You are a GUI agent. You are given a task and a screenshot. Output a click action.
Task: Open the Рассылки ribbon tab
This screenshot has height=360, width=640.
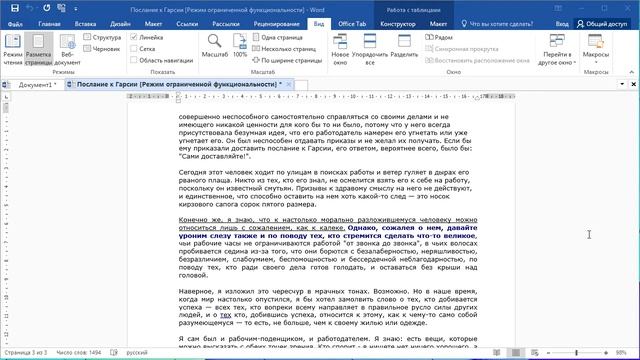click(x=226, y=24)
